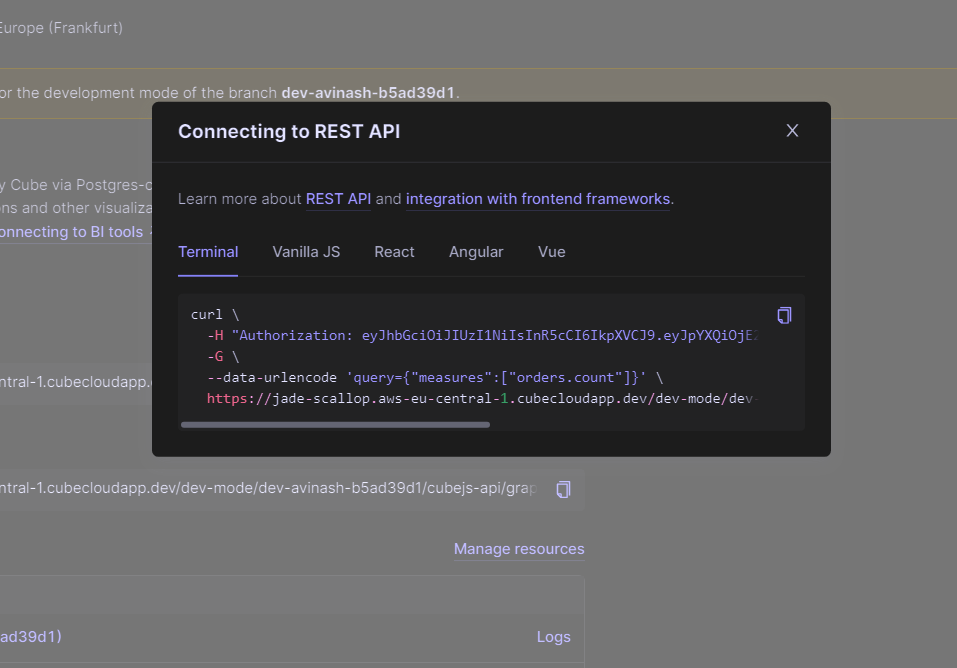
Task: Copy the curl command using the copy icon
Action: click(x=783, y=314)
